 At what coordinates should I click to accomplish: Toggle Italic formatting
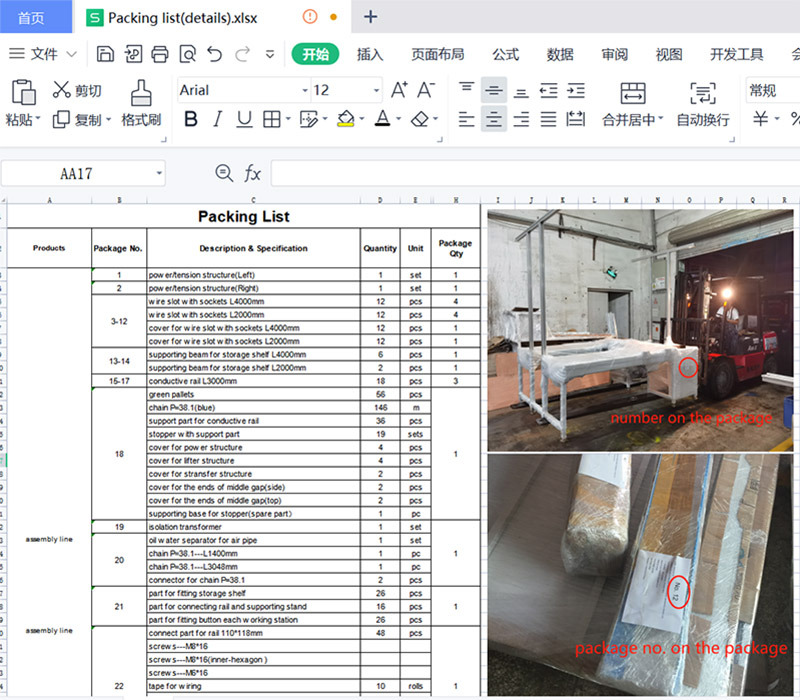click(x=217, y=120)
